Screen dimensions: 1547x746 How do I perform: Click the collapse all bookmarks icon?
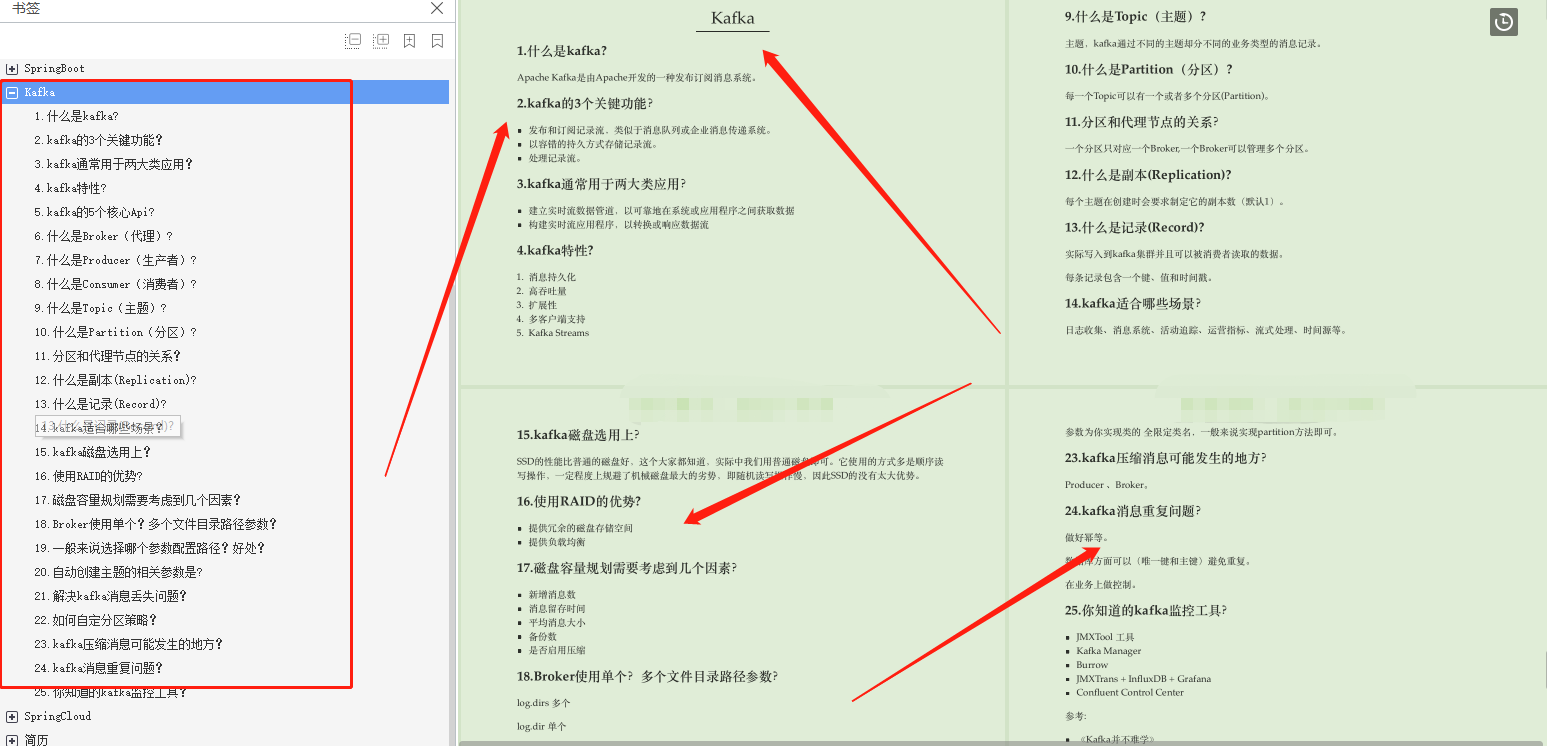point(353,41)
